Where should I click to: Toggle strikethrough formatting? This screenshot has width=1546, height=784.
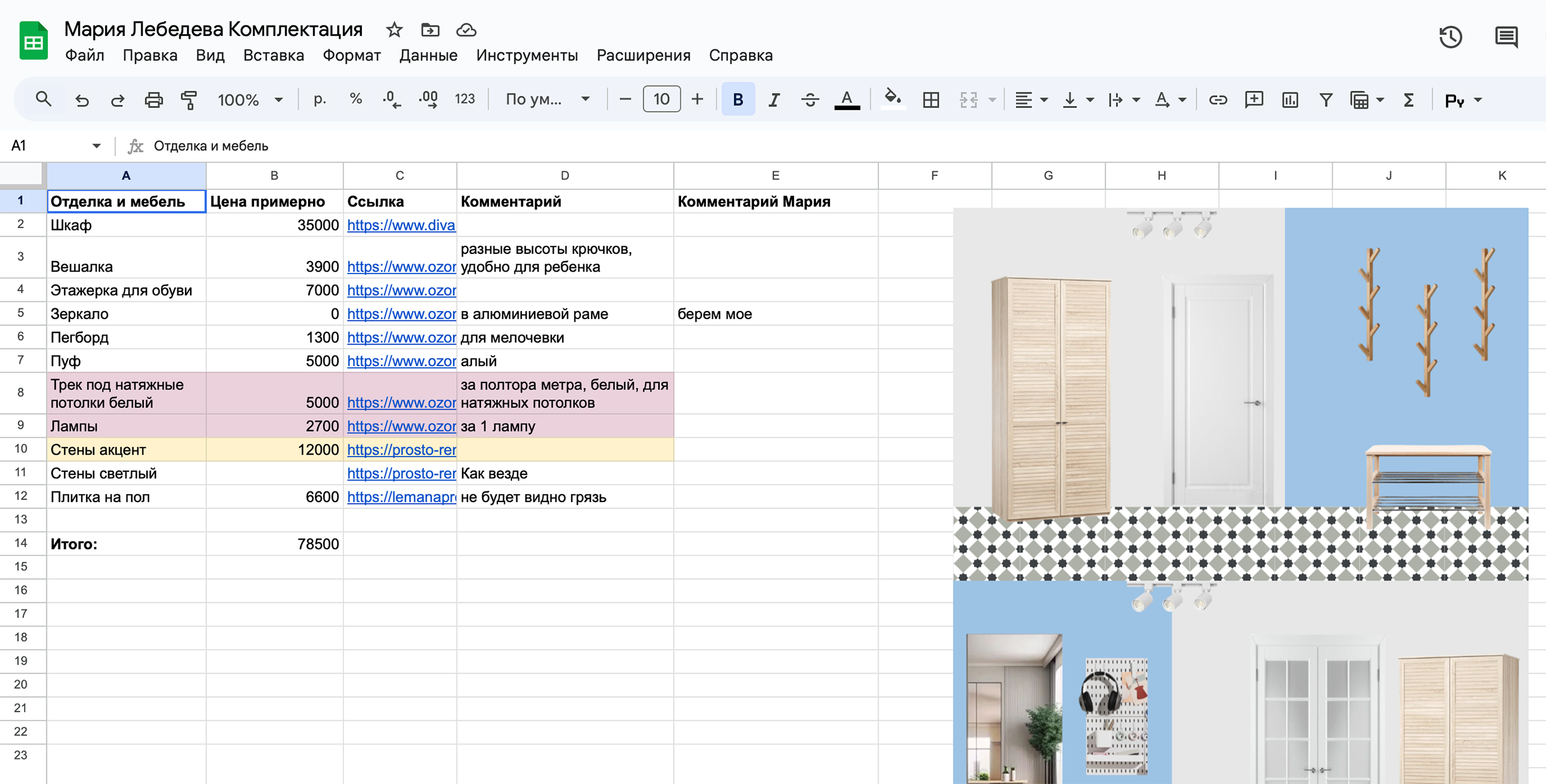point(810,99)
